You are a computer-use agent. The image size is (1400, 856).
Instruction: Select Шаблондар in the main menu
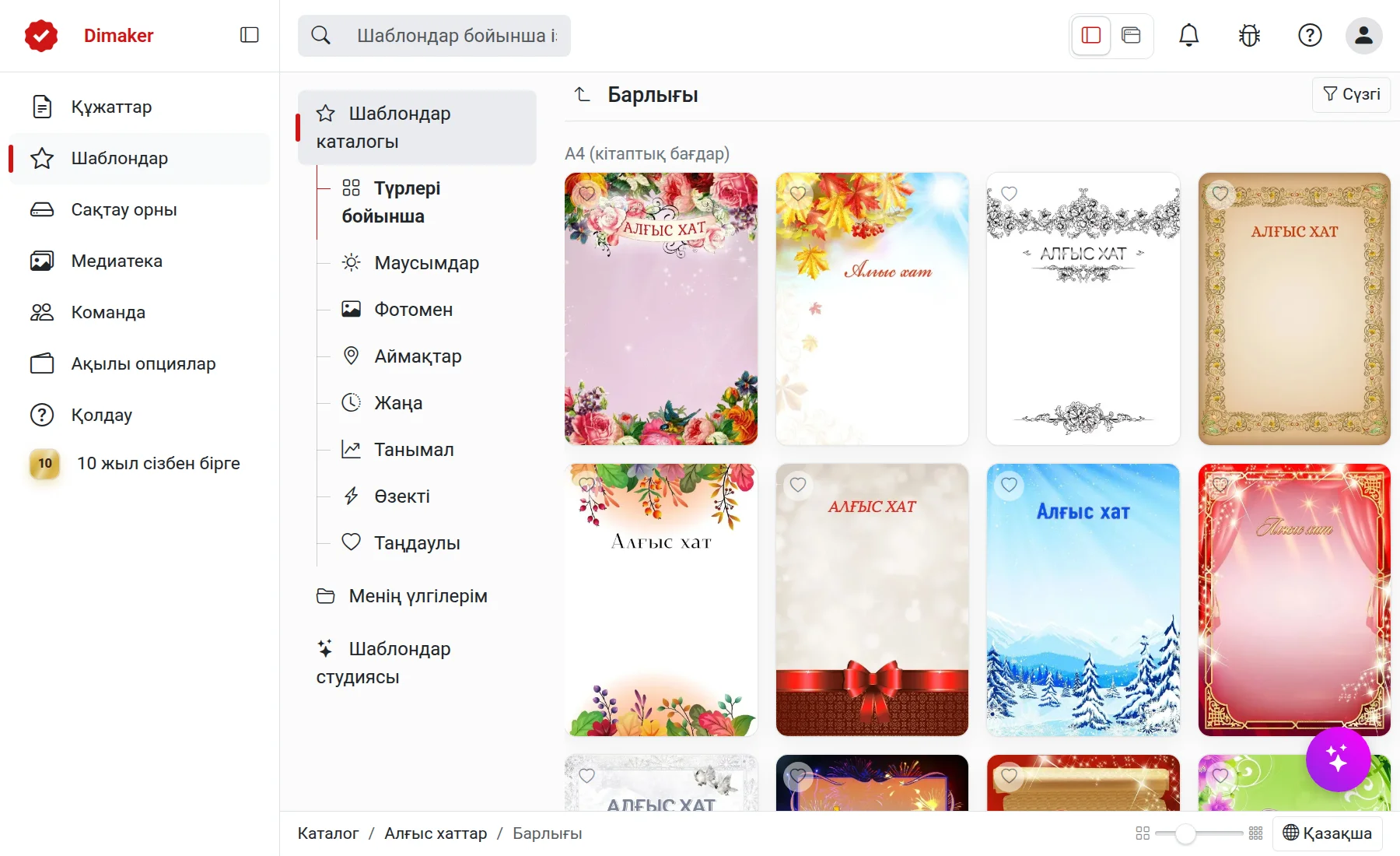point(138,158)
